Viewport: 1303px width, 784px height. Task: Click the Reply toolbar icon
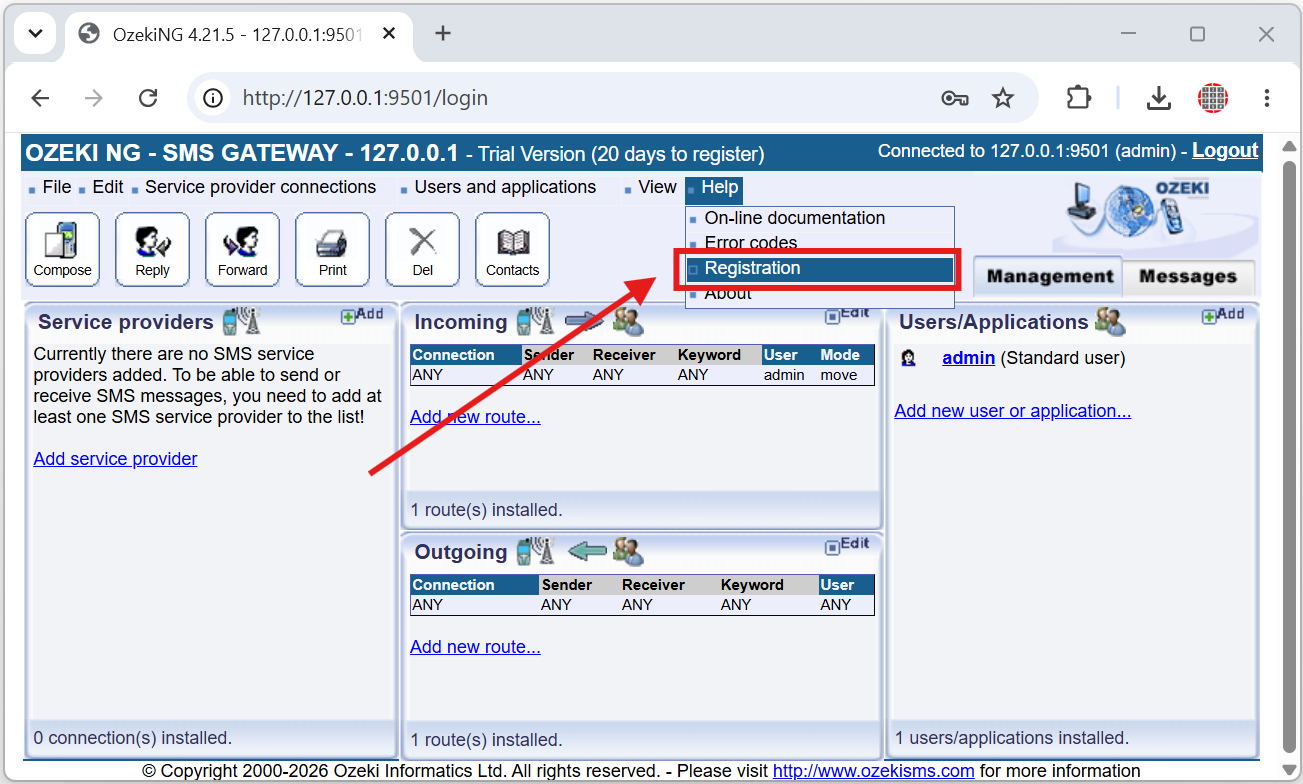click(x=152, y=249)
